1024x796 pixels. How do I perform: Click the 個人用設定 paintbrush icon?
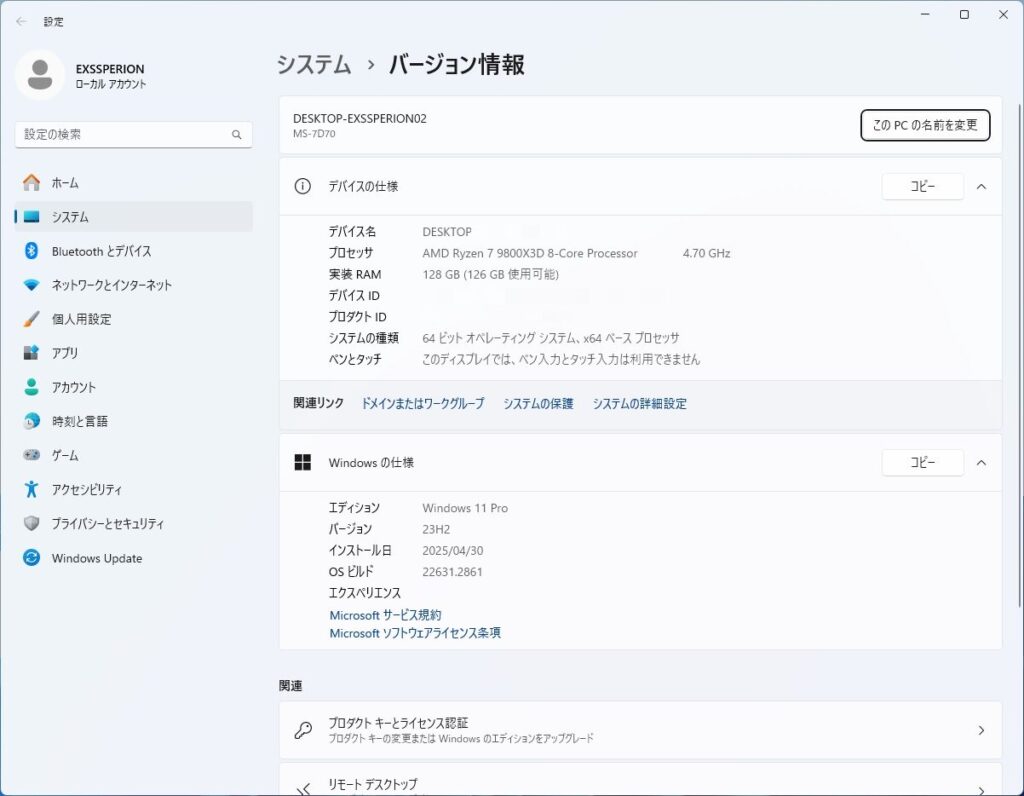tap(31, 319)
